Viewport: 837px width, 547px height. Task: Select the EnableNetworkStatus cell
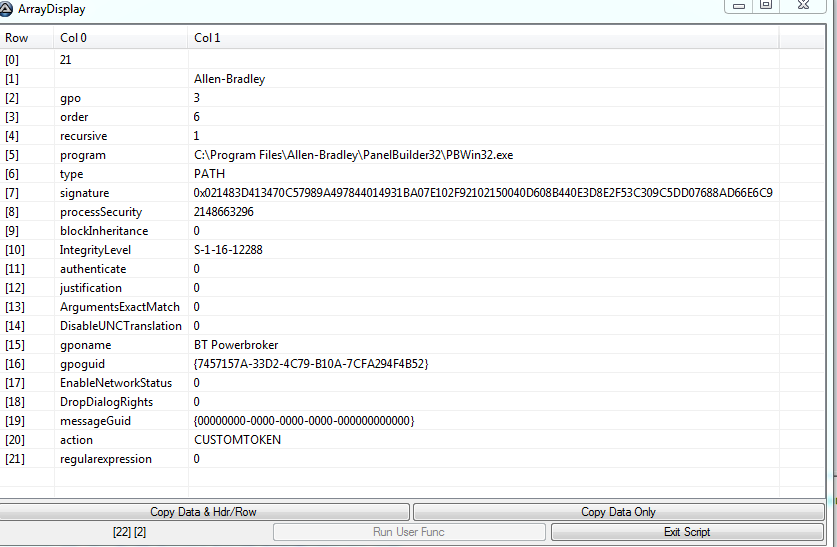pyautogui.click(x=116, y=383)
